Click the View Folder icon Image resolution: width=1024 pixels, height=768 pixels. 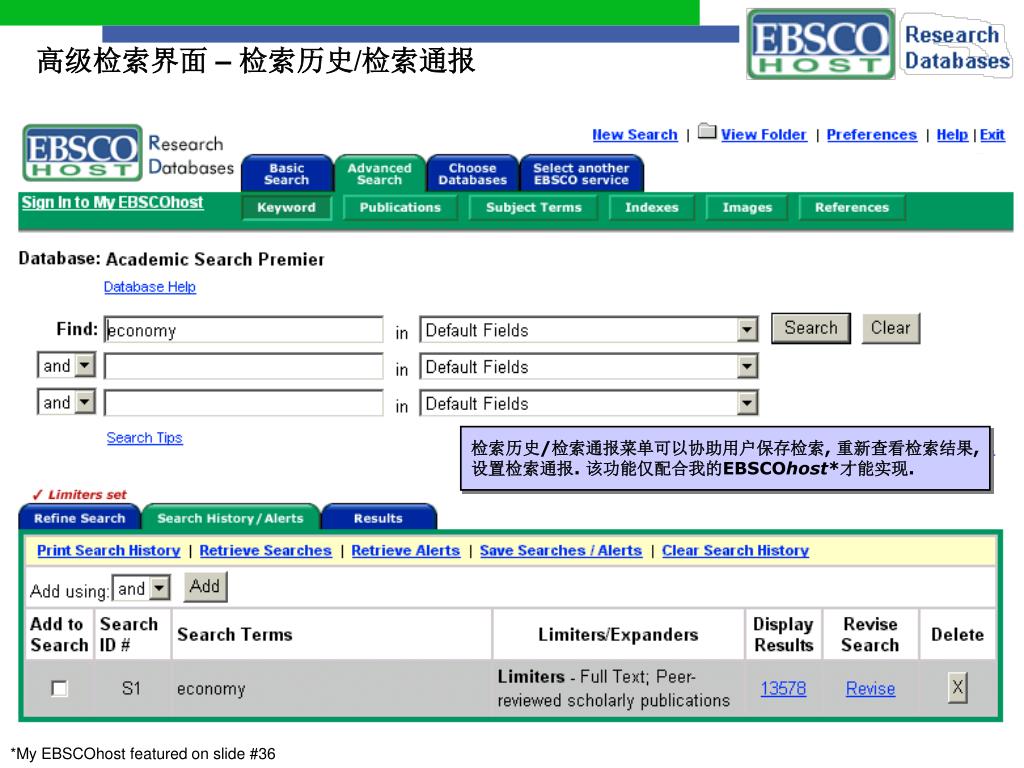click(707, 131)
